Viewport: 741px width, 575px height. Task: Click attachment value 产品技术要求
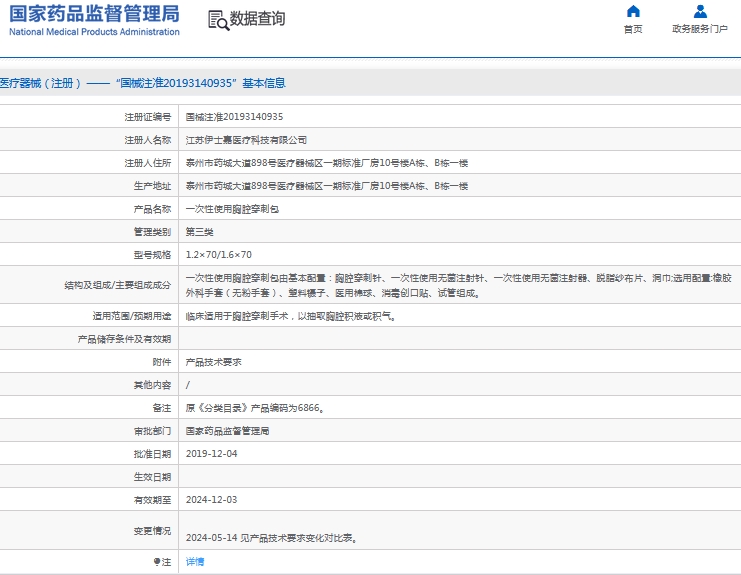(x=214, y=362)
